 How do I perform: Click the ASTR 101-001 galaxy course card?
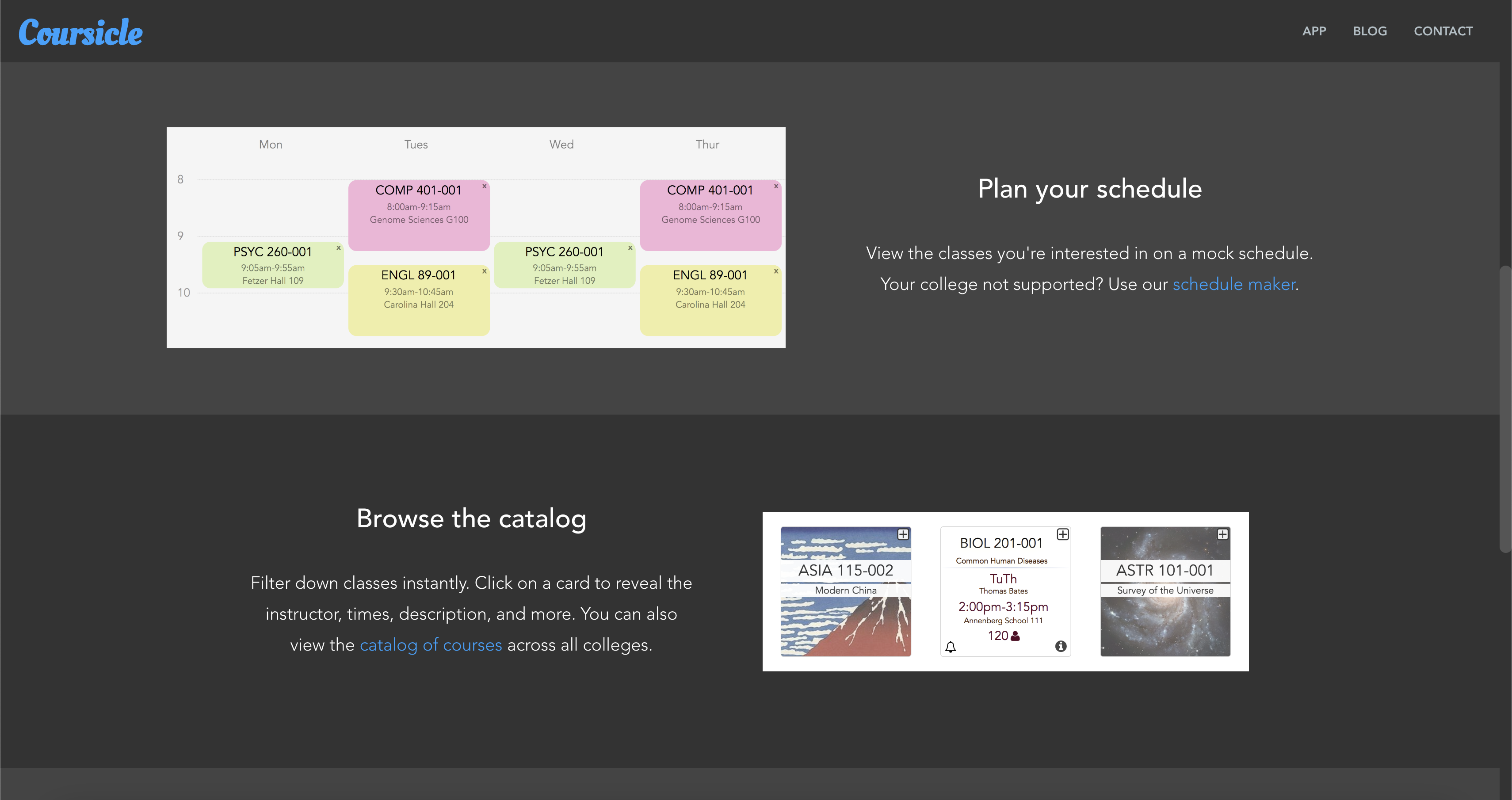(1165, 622)
